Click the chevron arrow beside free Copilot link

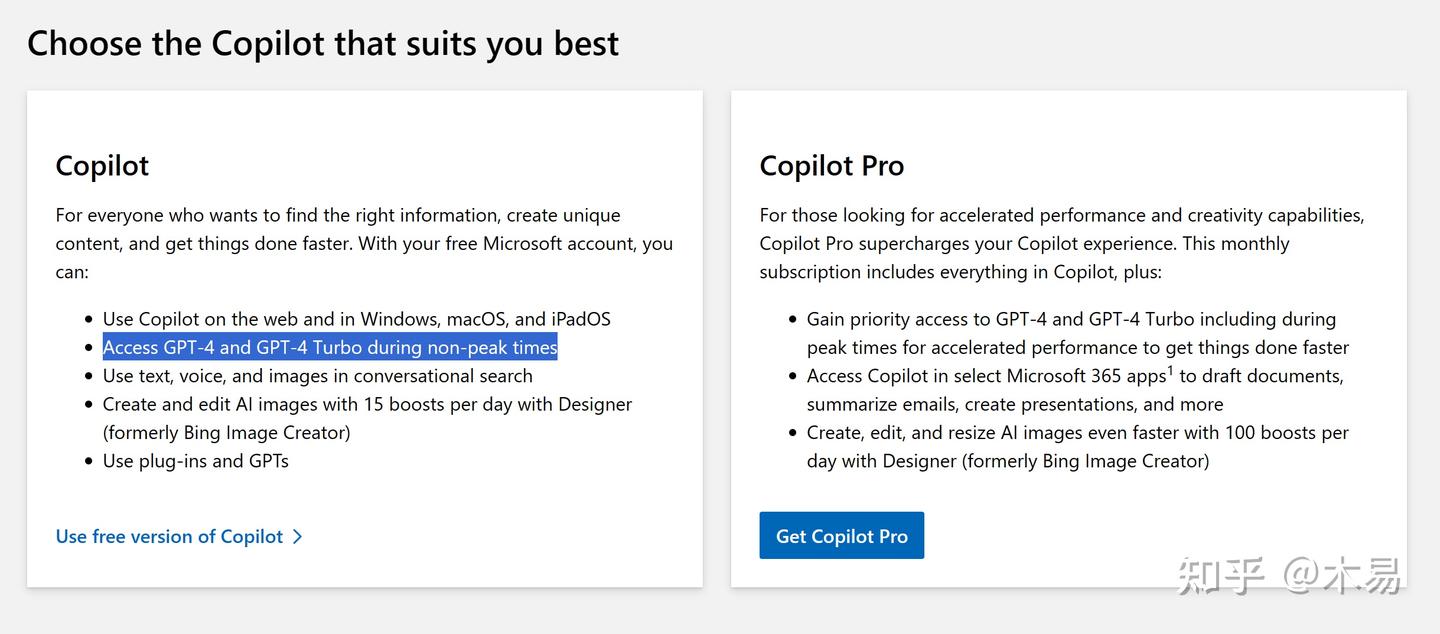(297, 537)
